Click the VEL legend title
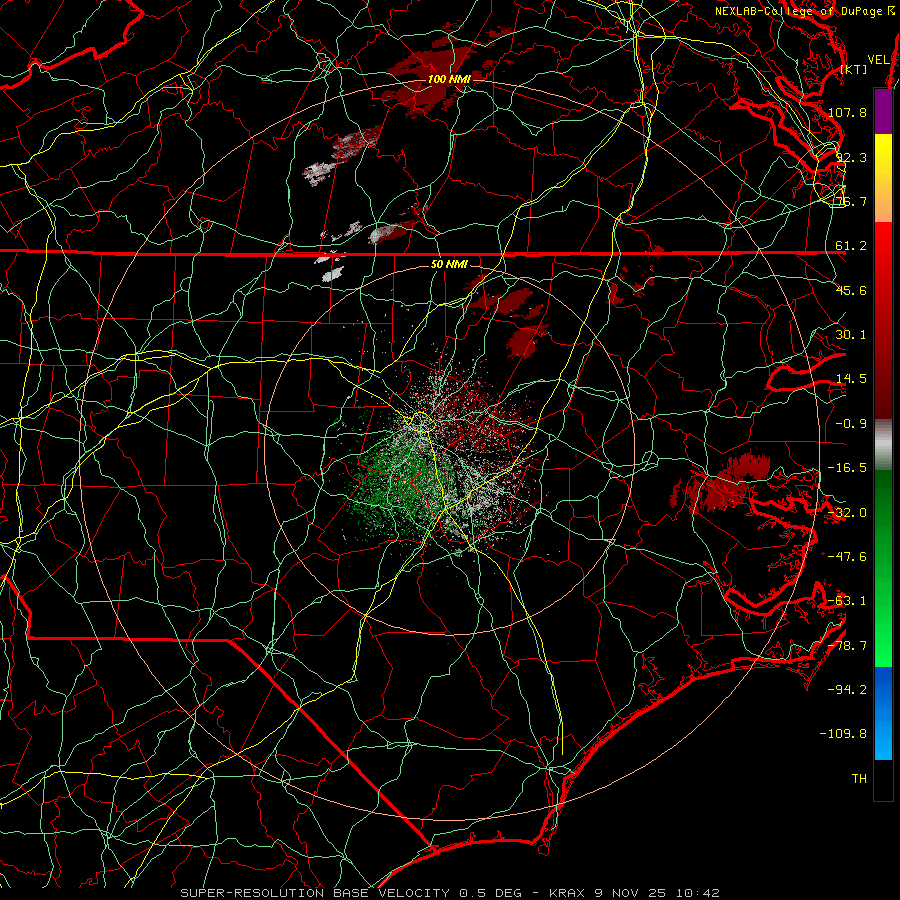Image resolution: width=900 pixels, height=900 pixels. coord(878,60)
